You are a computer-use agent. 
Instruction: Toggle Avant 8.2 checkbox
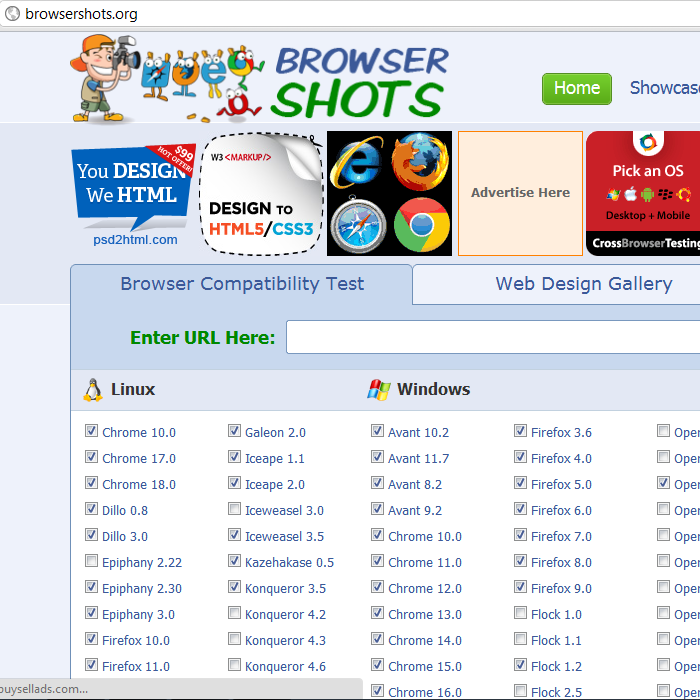pyautogui.click(x=377, y=483)
